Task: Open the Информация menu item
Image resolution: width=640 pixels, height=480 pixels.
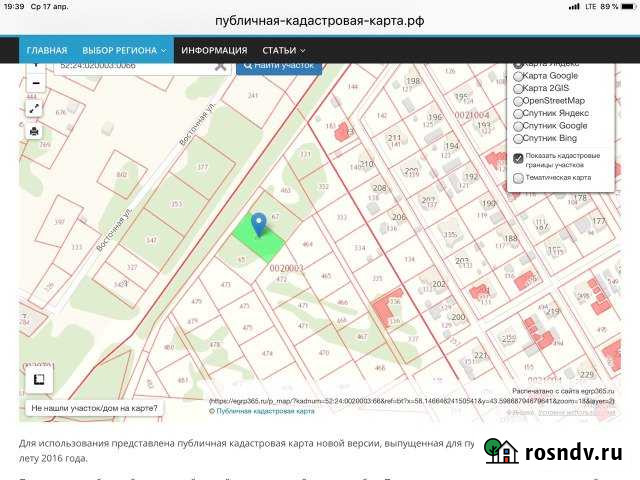Action: (215, 50)
